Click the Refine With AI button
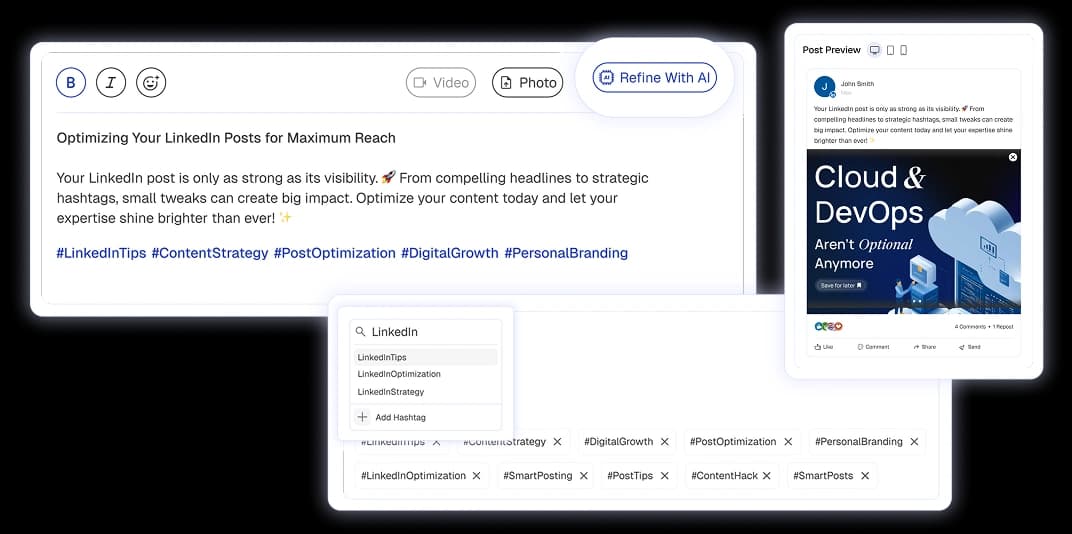The width and height of the screenshot is (1072, 534). click(655, 78)
